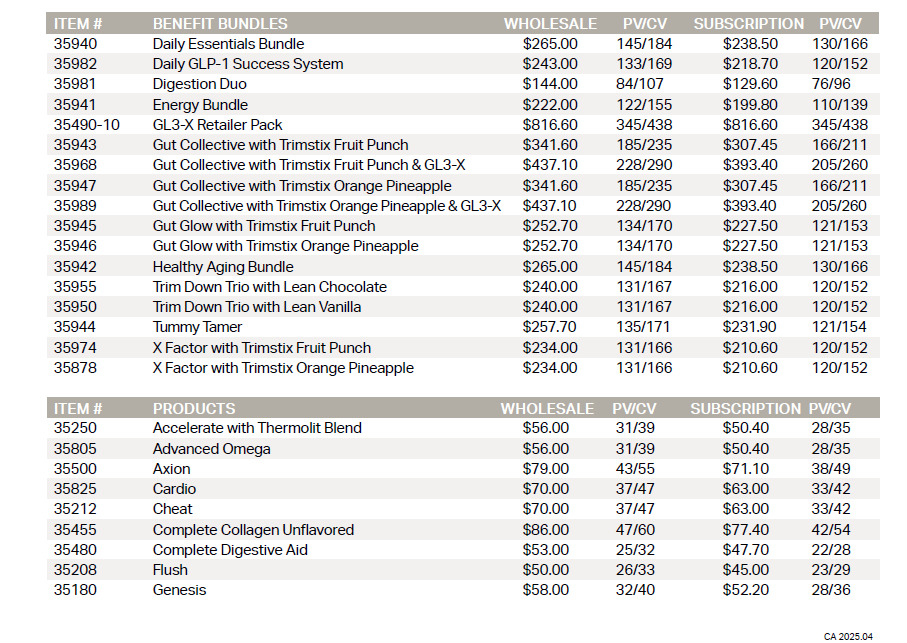
Task: Select Flush product name
Action: click(x=170, y=570)
